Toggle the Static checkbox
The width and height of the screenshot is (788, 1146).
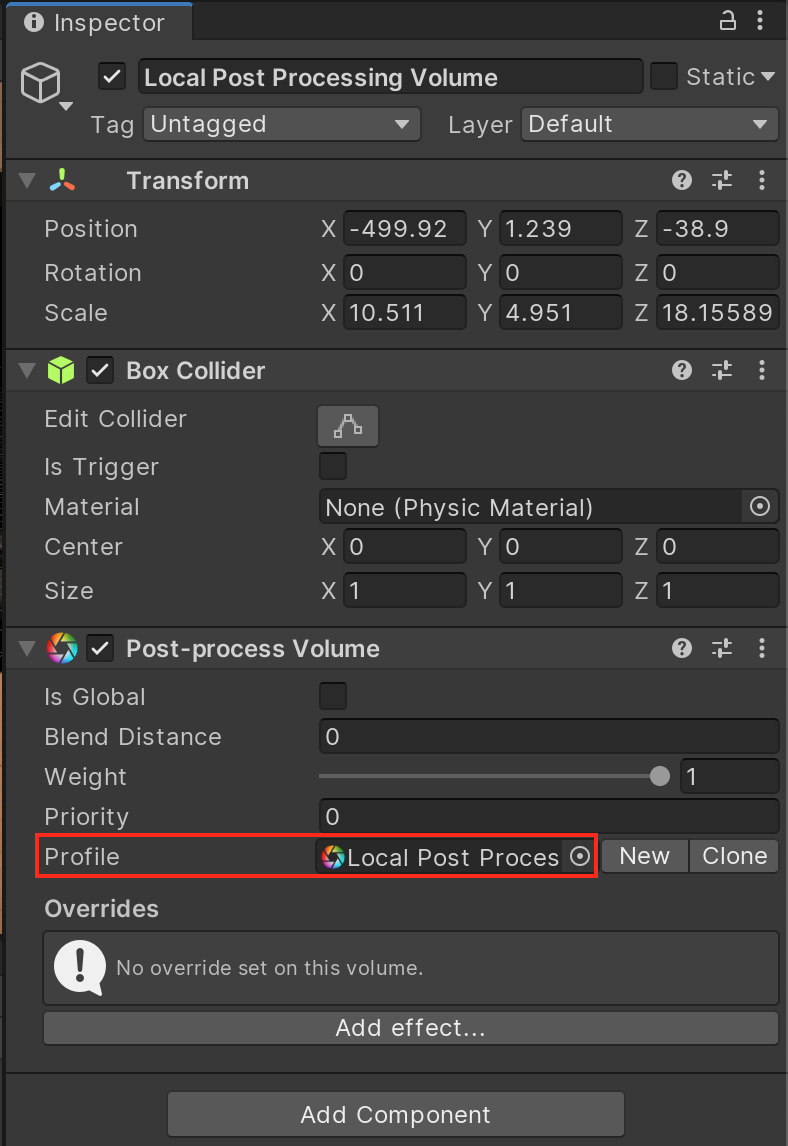[664, 77]
